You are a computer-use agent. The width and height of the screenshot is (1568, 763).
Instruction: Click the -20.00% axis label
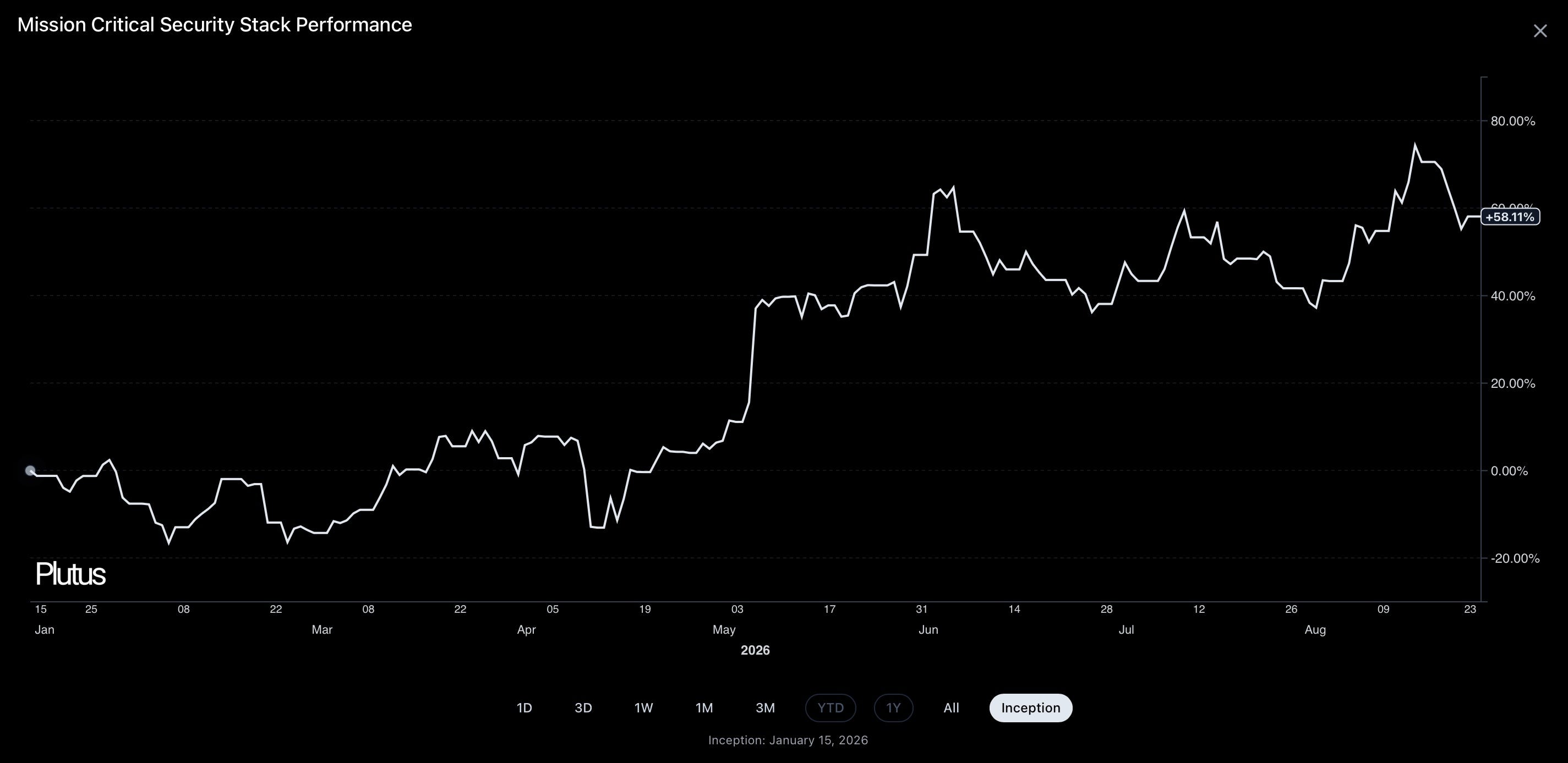coord(1515,558)
